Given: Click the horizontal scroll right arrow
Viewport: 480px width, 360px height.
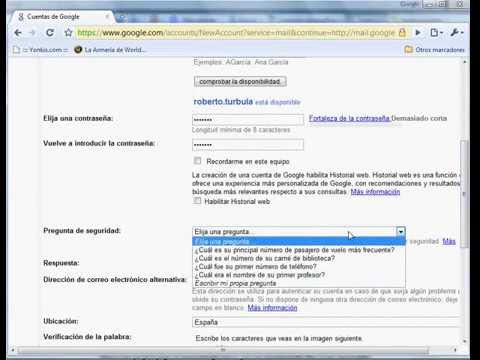Looking at the screenshot, I should [x=455, y=350].
